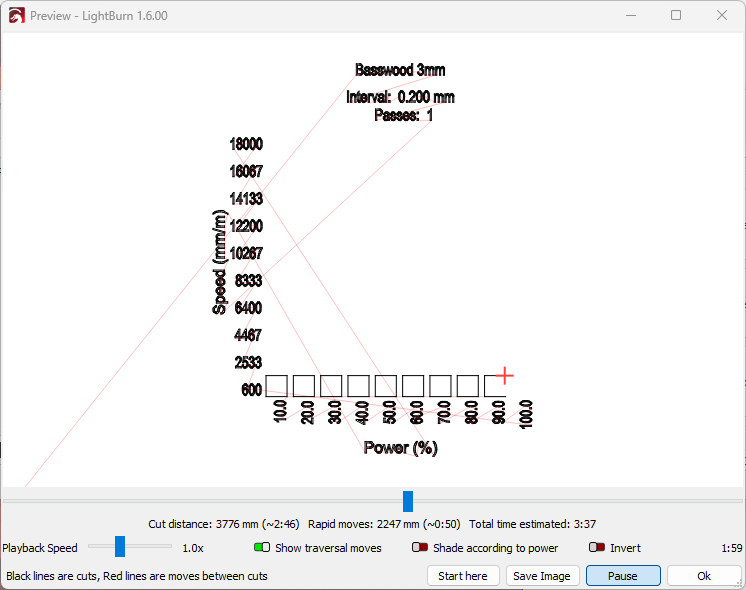Image resolution: width=746 pixels, height=590 pixels.
Task: Click the 14133 speed axis value
Action: pos(246,198)
